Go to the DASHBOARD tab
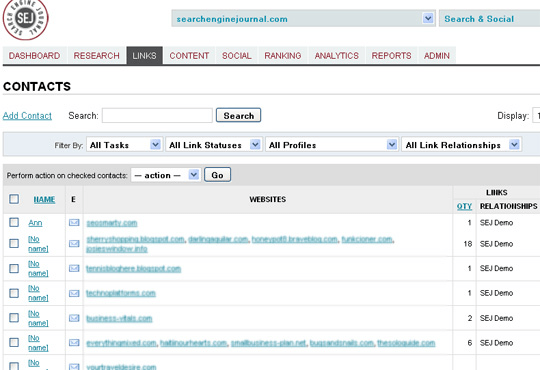This screenshot has height=370, width=540. tap(34, 55)
